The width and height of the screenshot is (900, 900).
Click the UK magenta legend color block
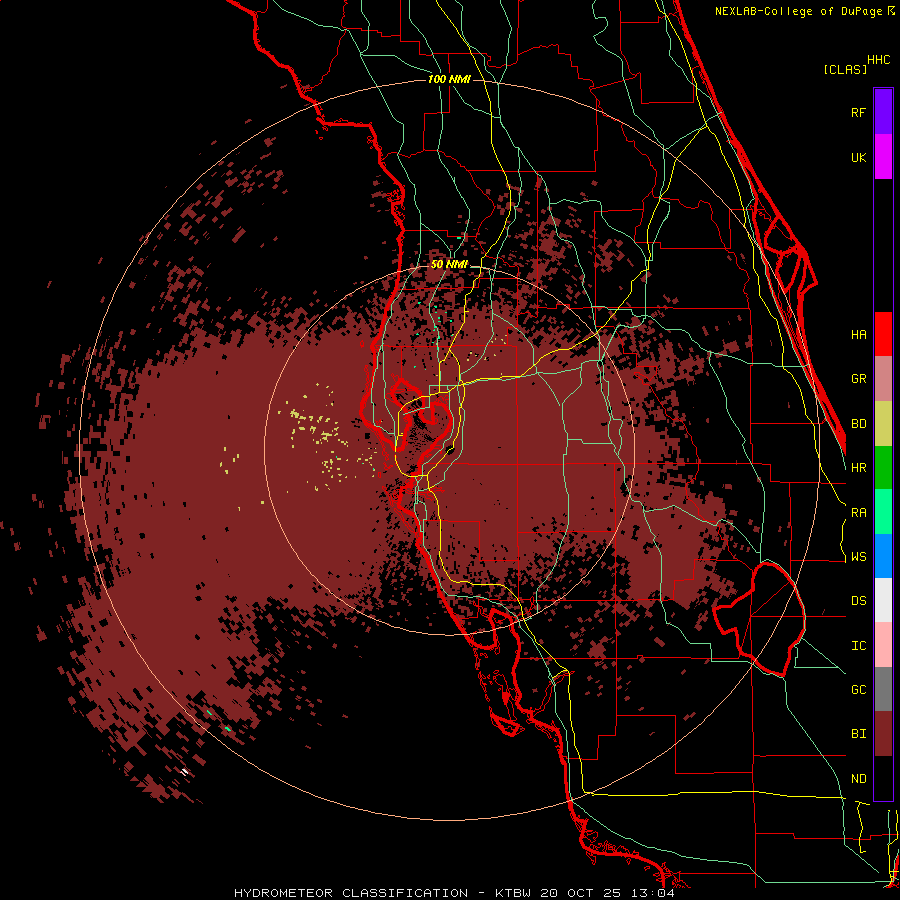[x=883, y=157]
